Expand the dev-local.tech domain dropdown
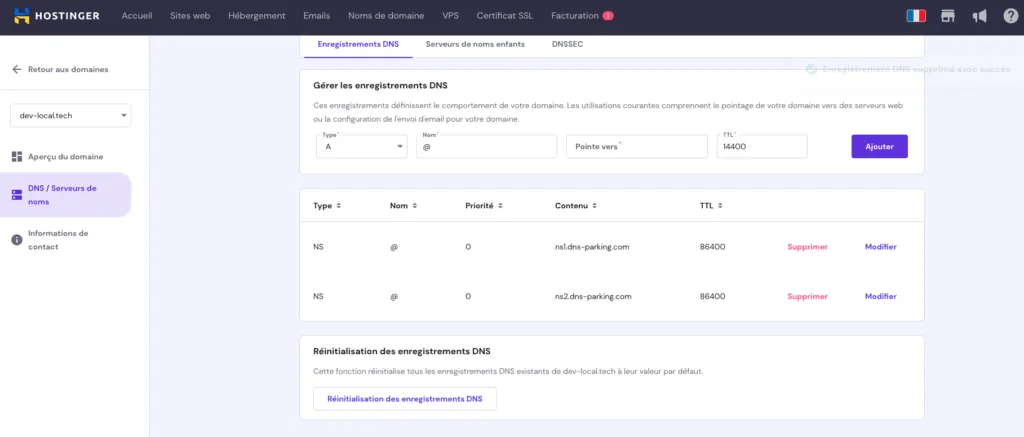This screenshot has height=437, width=1024. click(71, 115)
